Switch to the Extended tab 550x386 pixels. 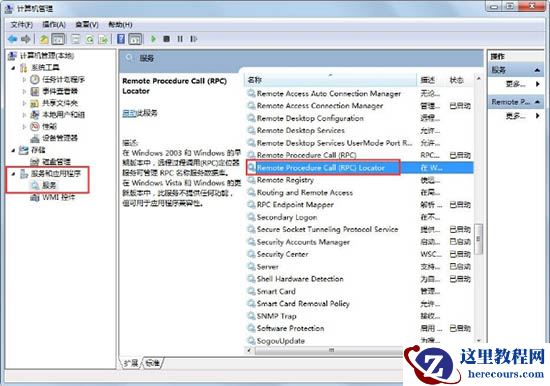pyautogui.click(x=131, y=363)
